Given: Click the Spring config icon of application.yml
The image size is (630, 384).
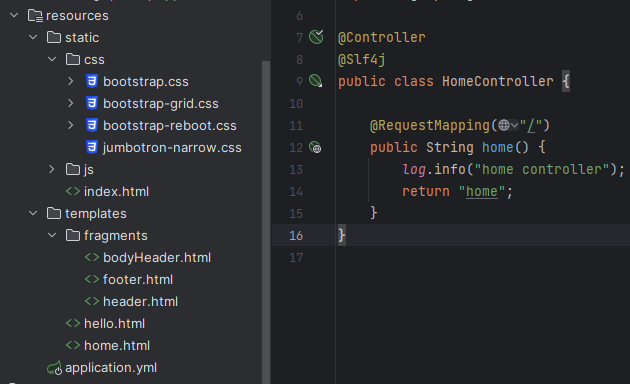Looking at the screenshot, I should tap(55, 368).
